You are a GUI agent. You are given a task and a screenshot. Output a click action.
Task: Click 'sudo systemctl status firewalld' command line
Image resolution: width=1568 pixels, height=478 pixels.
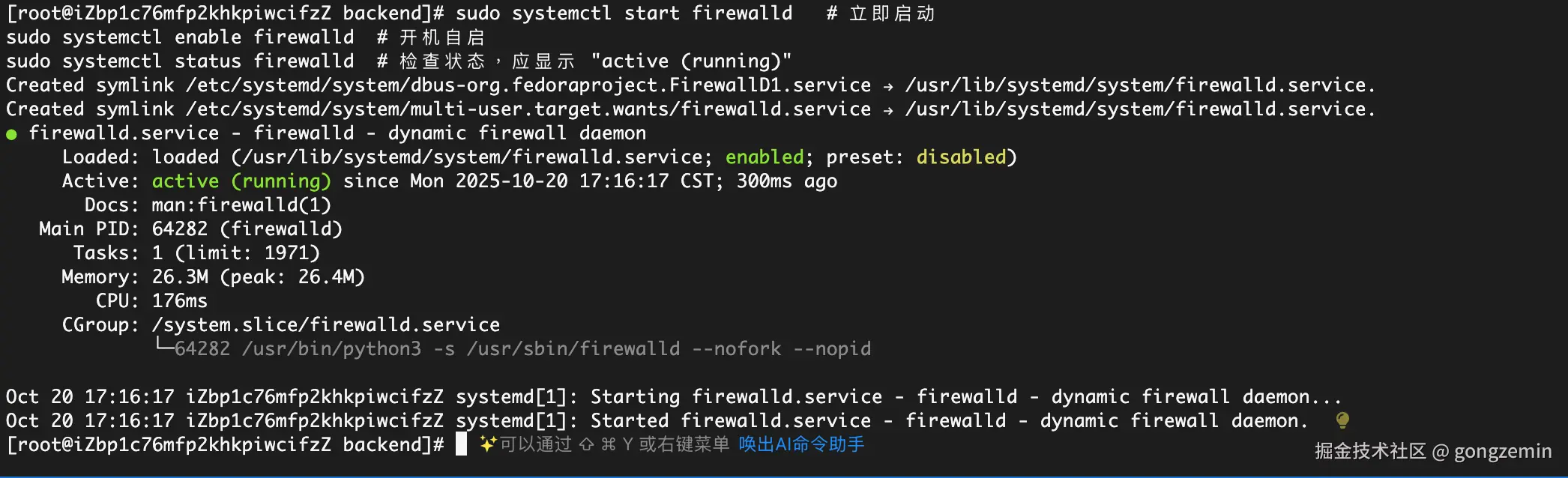(180, 61)
